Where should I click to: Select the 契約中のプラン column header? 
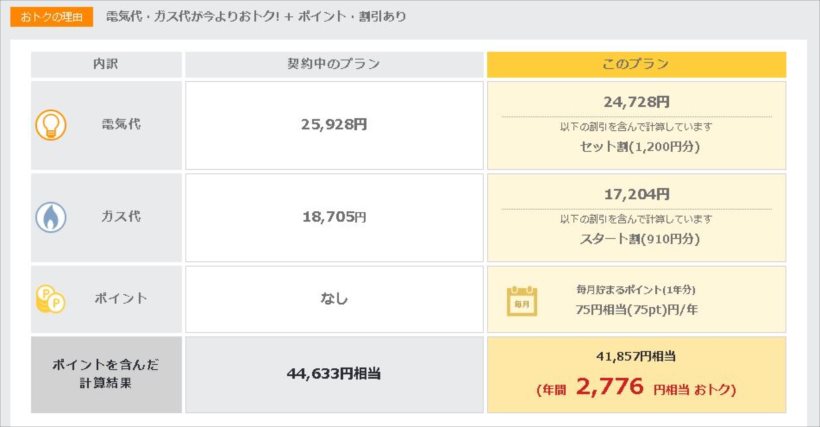[x=334, y=64]
